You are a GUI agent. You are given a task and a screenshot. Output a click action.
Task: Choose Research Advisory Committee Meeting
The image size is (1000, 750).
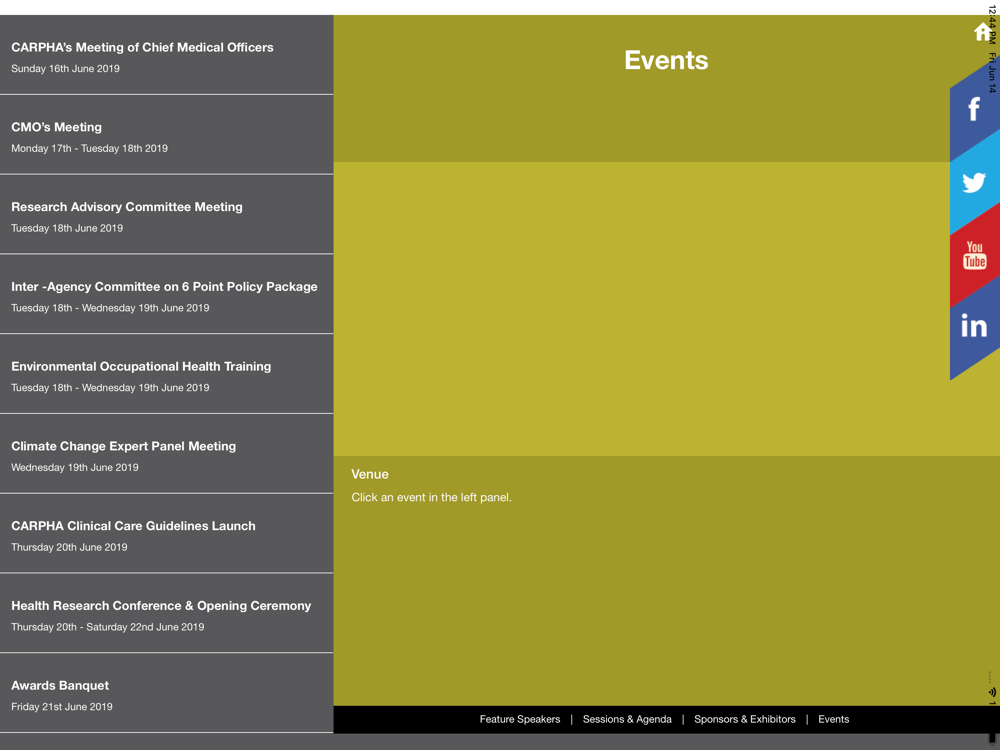pos(166,214)
